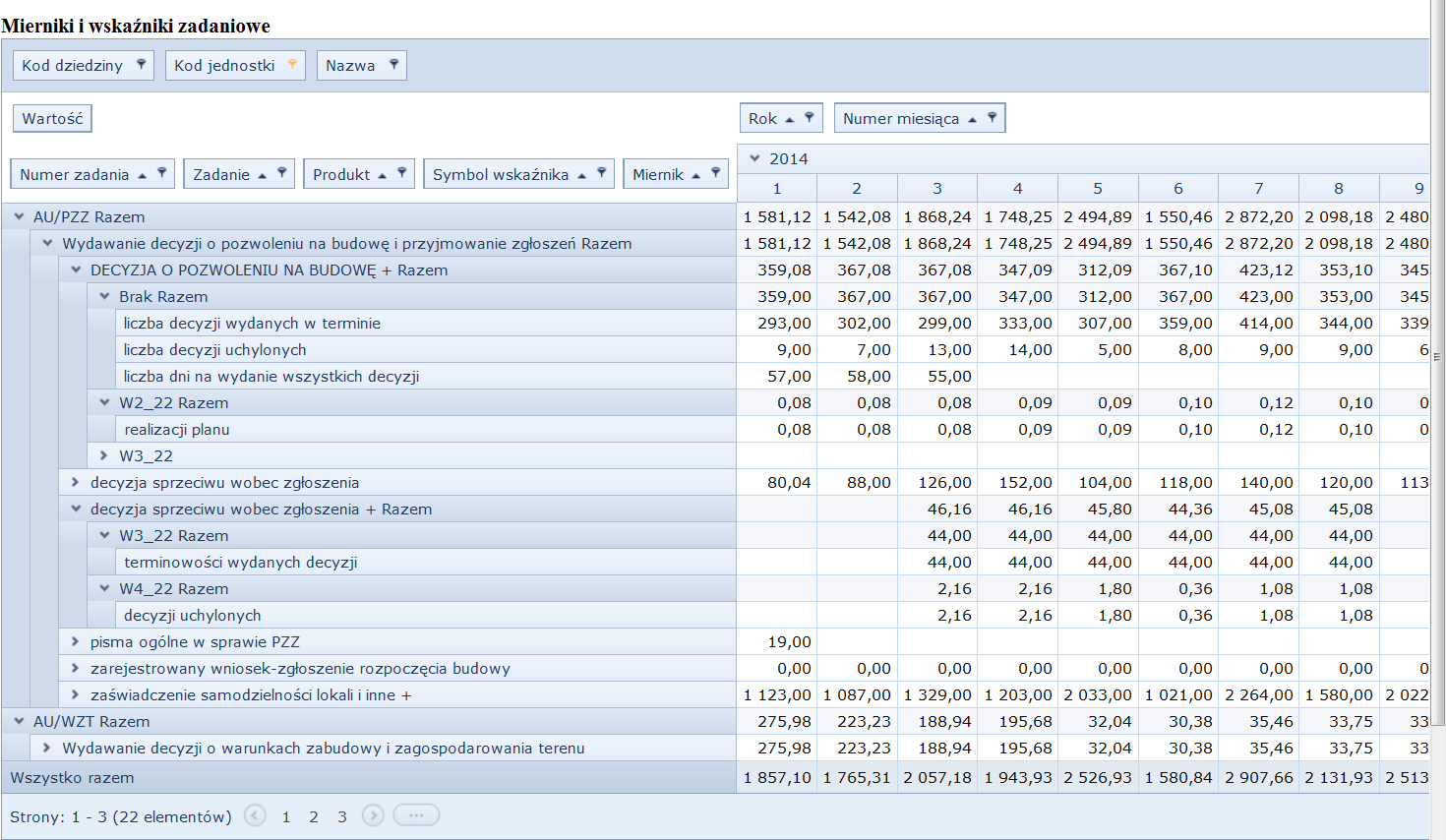Click Wszystko razem grand total row label
Screen dimensions: 1446x840
(x=72, y=777)
